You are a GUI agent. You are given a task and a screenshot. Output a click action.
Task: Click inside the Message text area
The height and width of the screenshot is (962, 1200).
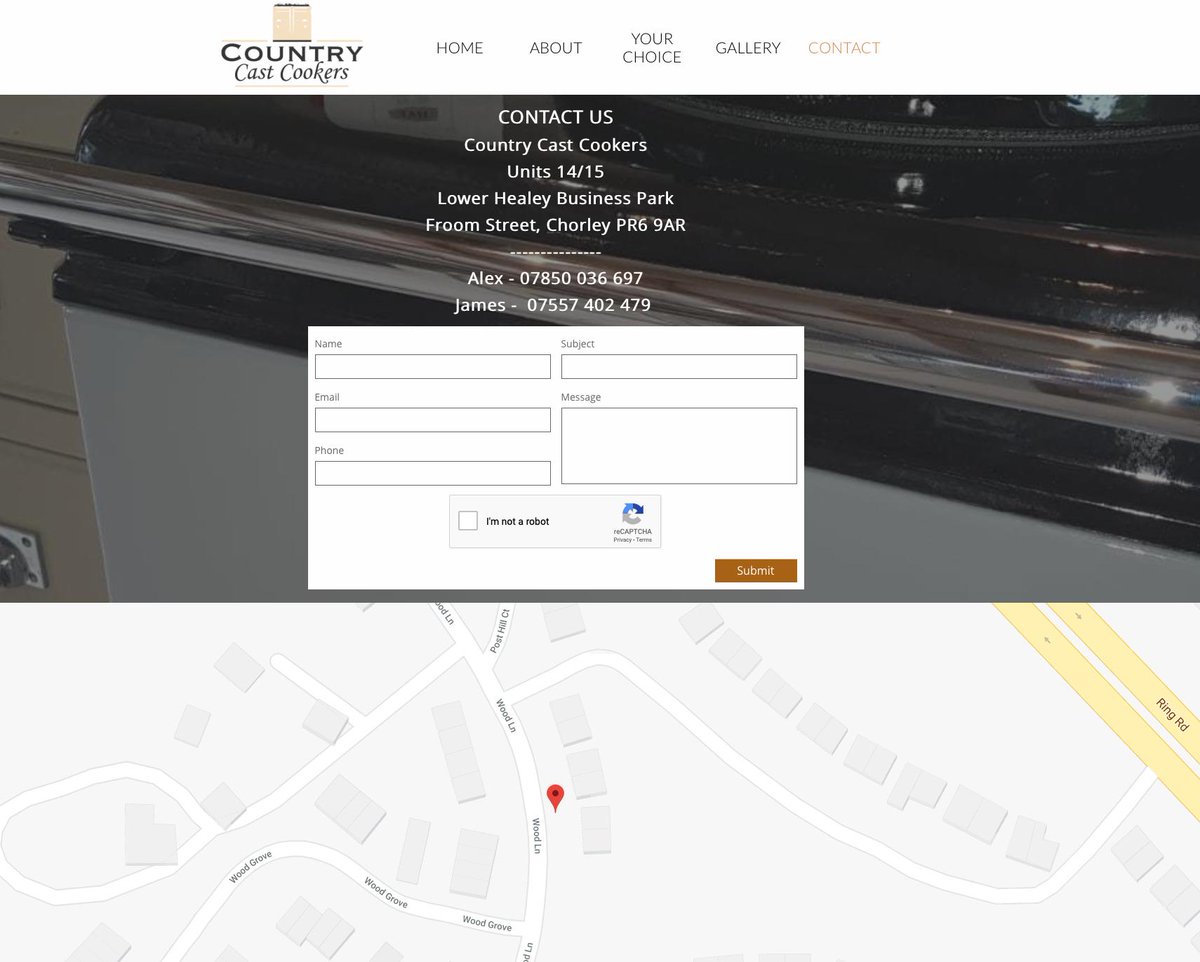(x=678, y=445)
